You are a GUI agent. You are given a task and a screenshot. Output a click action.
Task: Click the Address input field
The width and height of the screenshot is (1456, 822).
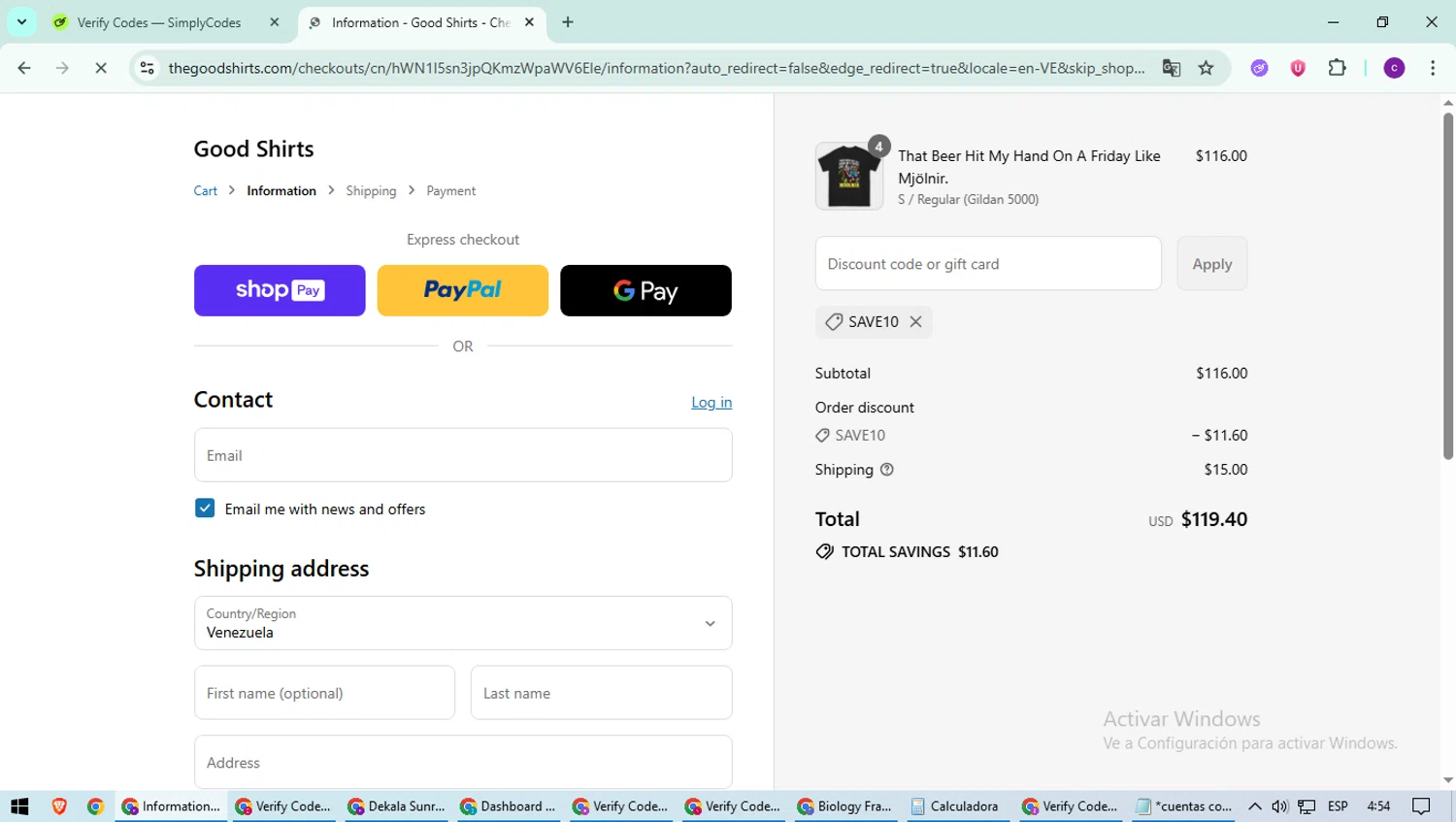point(463,762)
